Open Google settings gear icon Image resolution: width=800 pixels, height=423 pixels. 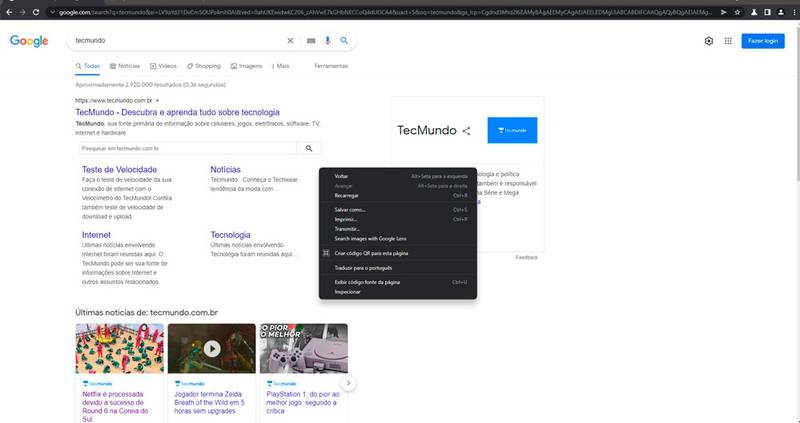(x=709, y=41)
